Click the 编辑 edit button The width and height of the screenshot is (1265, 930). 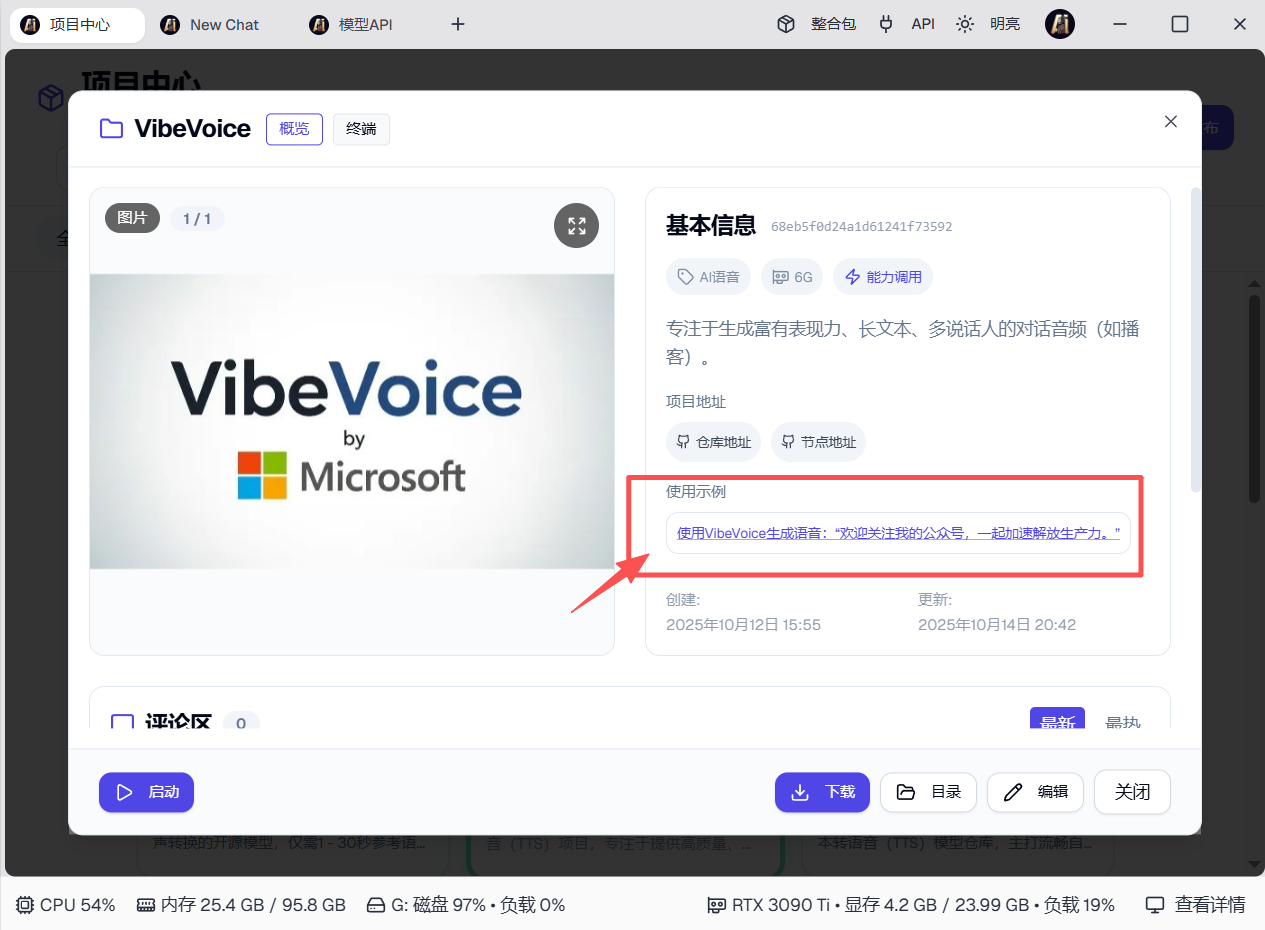(x=1035, y=792)
